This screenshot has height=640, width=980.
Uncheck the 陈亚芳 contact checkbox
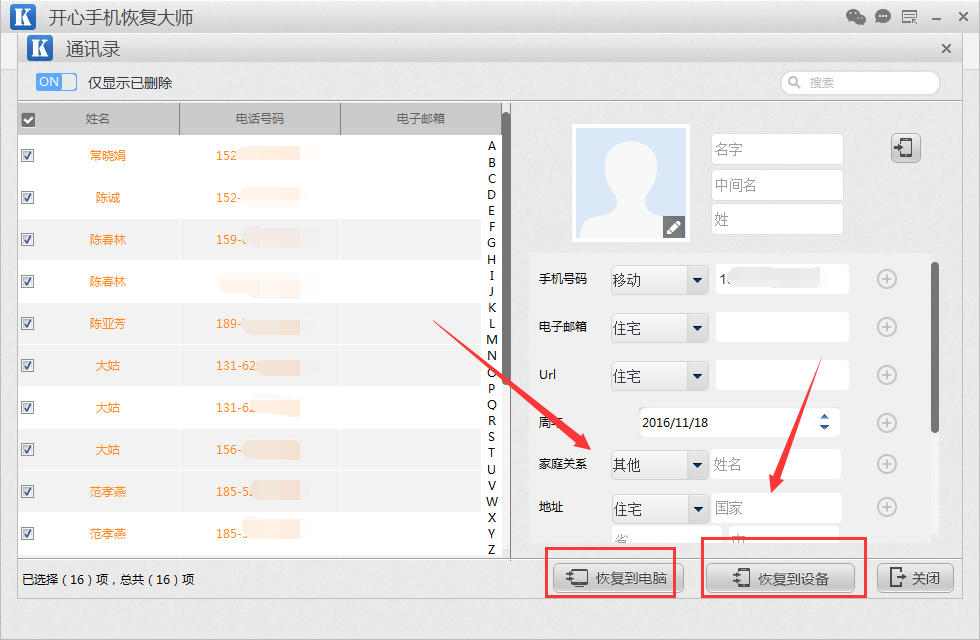point(28,323)
